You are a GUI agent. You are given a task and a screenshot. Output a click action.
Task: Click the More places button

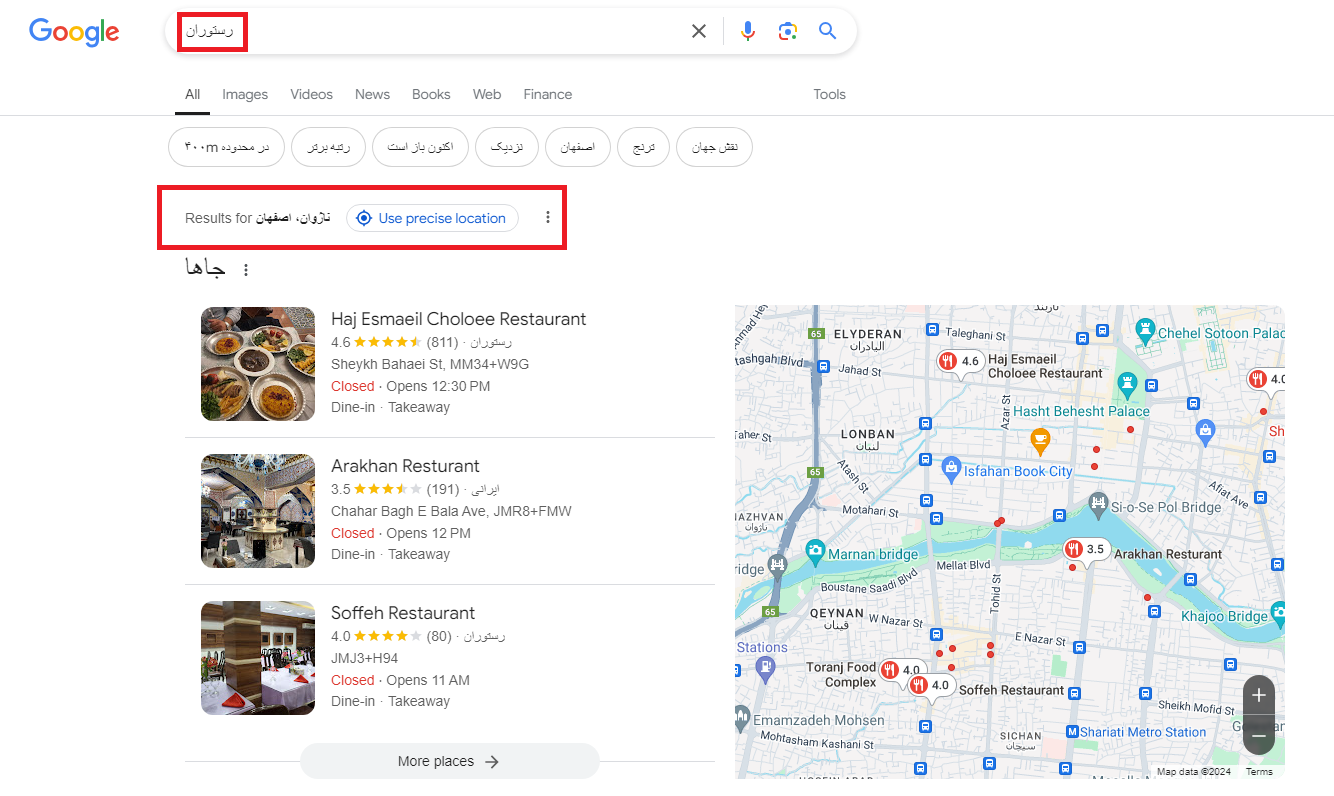[x=449, y=761]
